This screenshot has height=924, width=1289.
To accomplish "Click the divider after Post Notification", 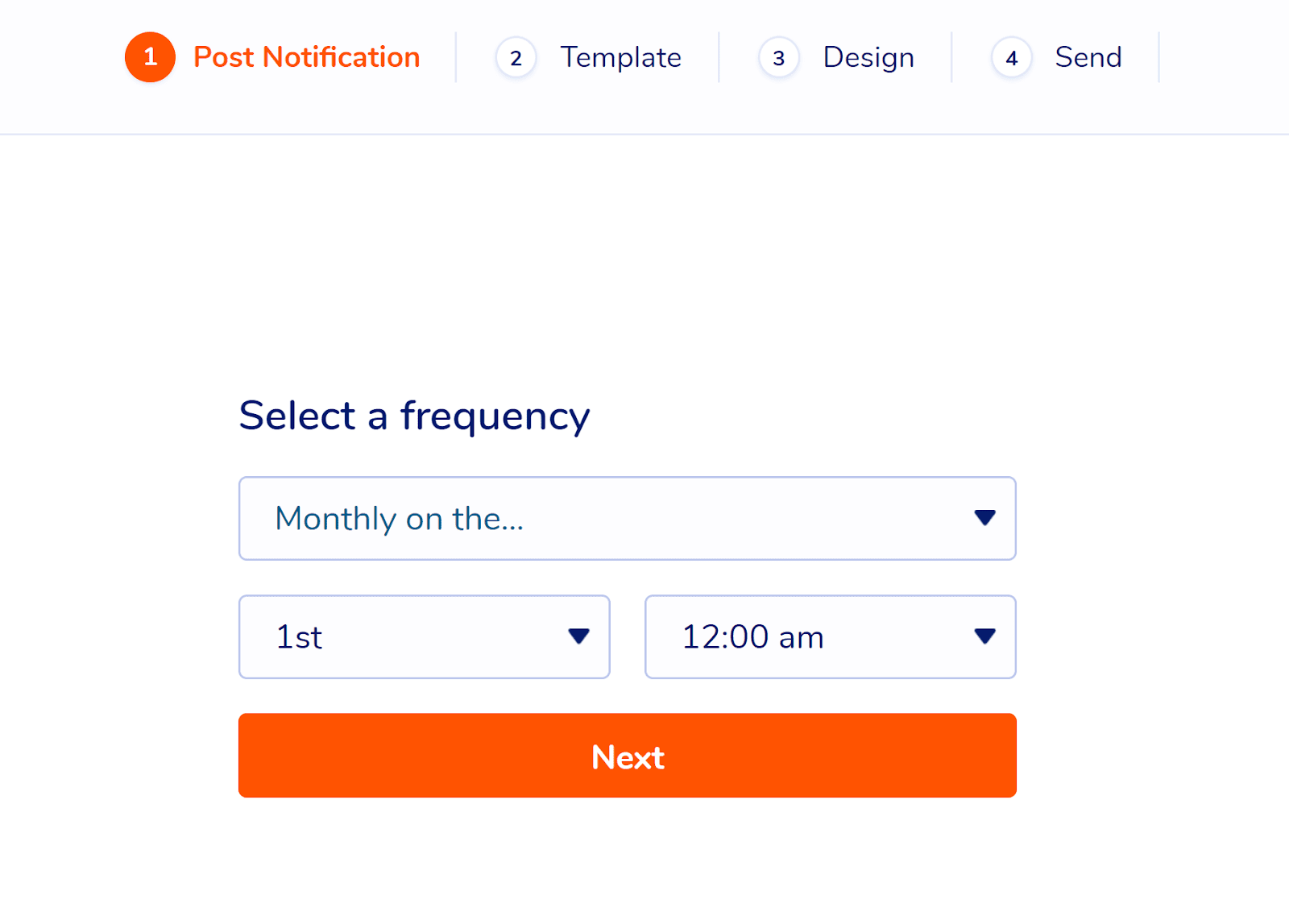I will click(x=456, y=57).
